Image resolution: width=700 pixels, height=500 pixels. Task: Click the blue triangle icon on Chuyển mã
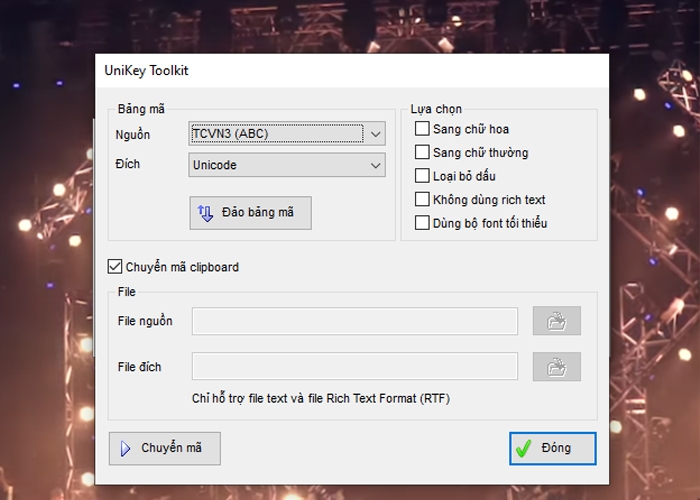coord(126,449)
